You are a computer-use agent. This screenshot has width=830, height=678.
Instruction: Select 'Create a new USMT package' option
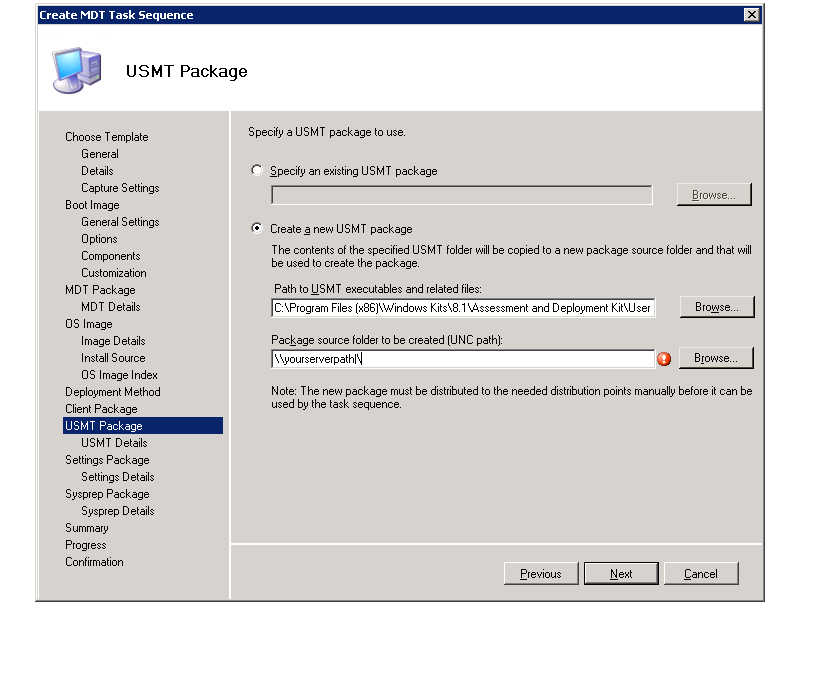coord(257,229)
